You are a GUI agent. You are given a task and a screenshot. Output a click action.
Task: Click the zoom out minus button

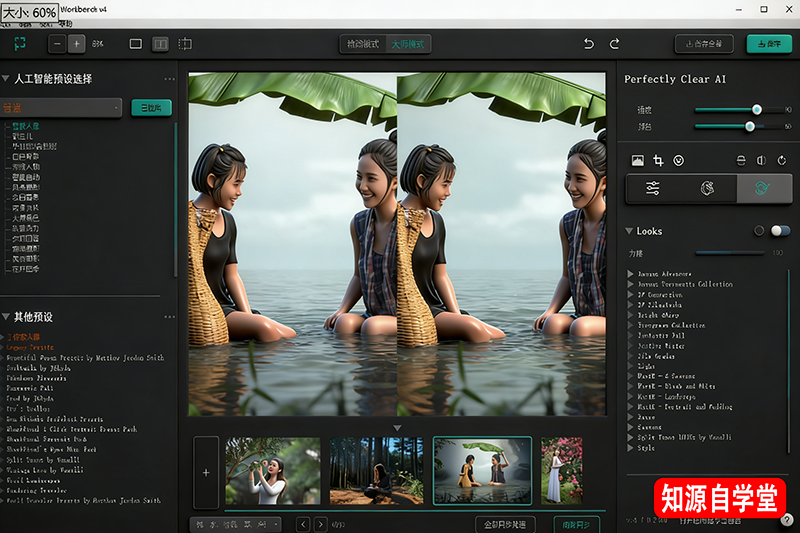pos(56,44)
